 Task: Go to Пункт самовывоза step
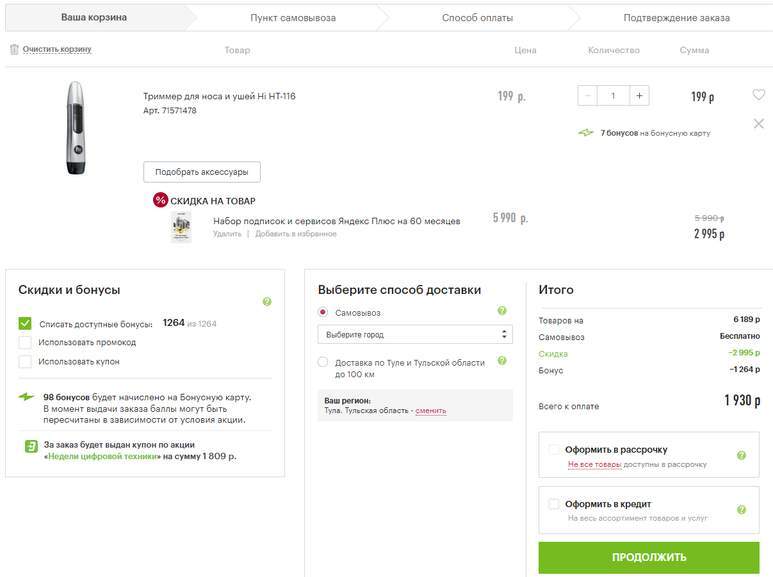[293, 18]
